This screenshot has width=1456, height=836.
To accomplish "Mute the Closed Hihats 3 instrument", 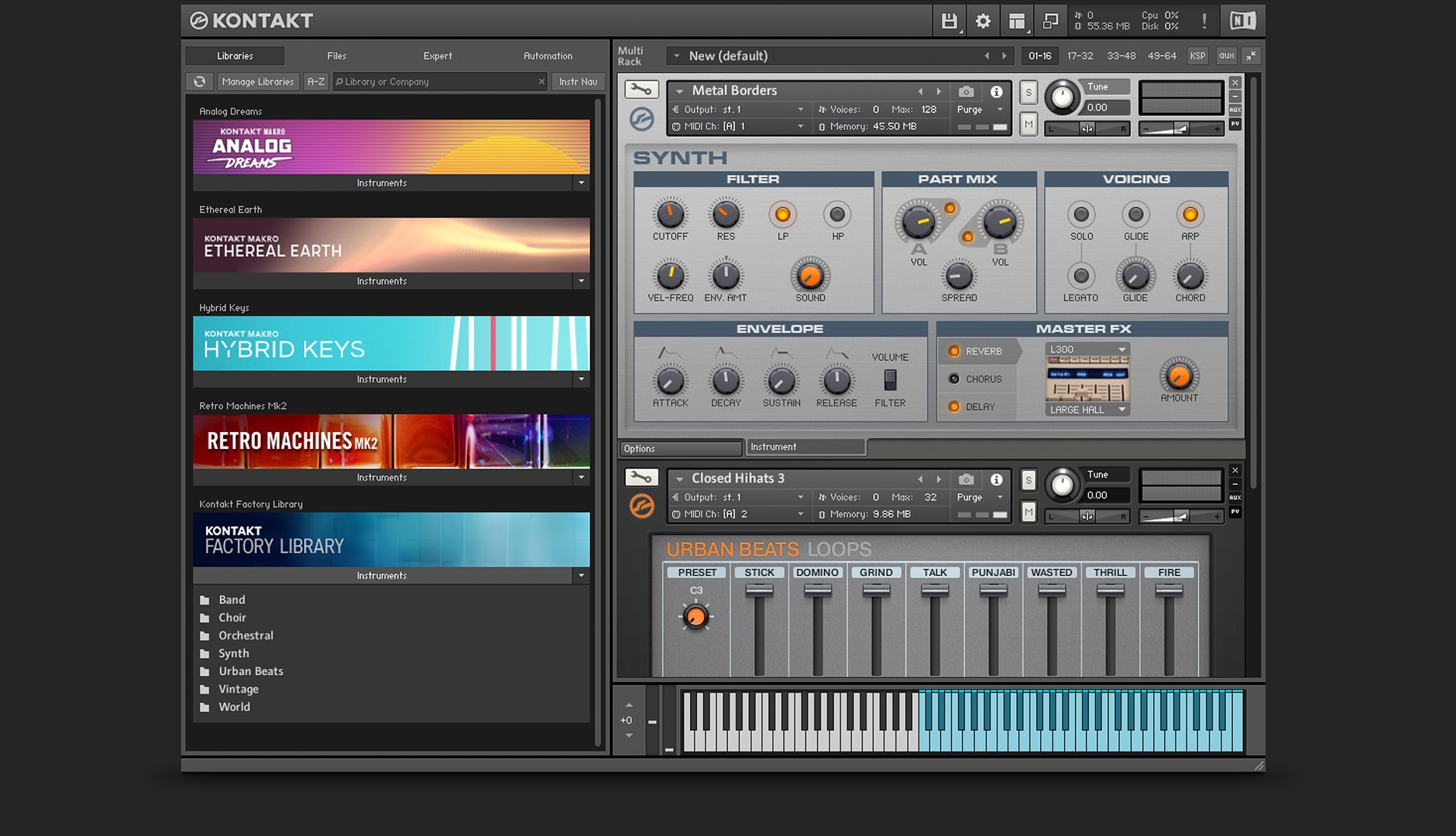I will tap(1028, 512).
